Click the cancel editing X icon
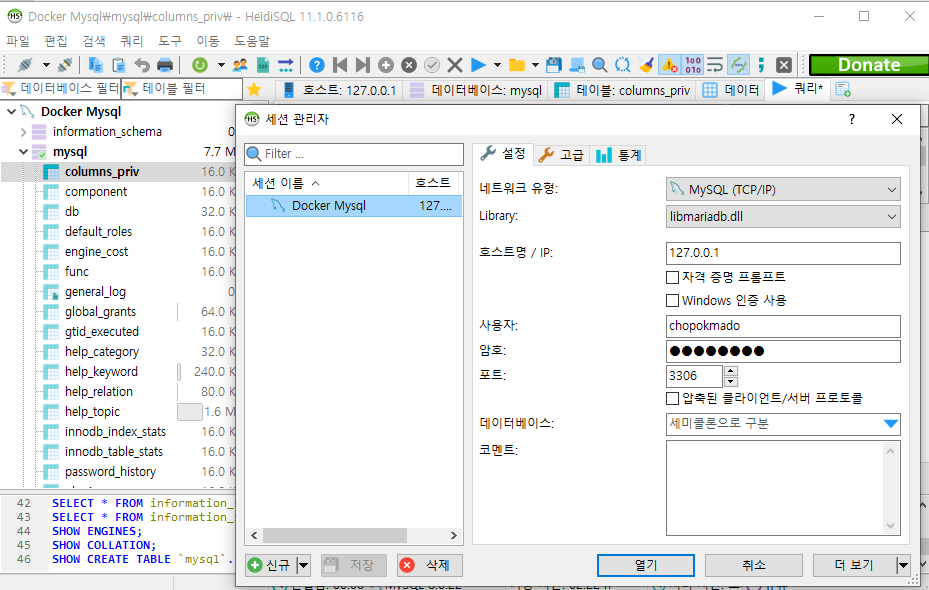Screen dimensions: 929x590 tap(454, 65)
